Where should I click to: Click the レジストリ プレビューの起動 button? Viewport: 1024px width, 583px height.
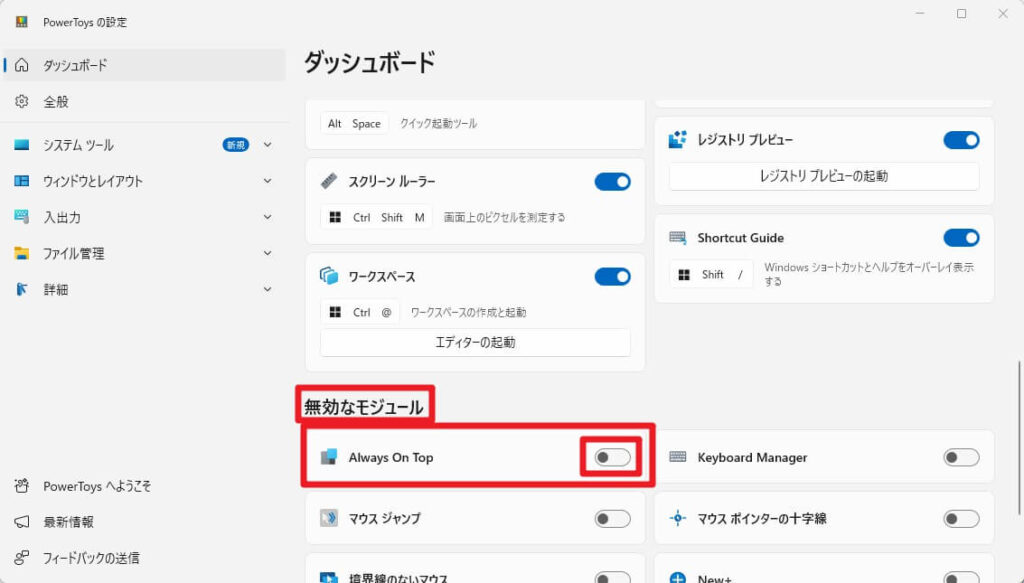(824, 176)
